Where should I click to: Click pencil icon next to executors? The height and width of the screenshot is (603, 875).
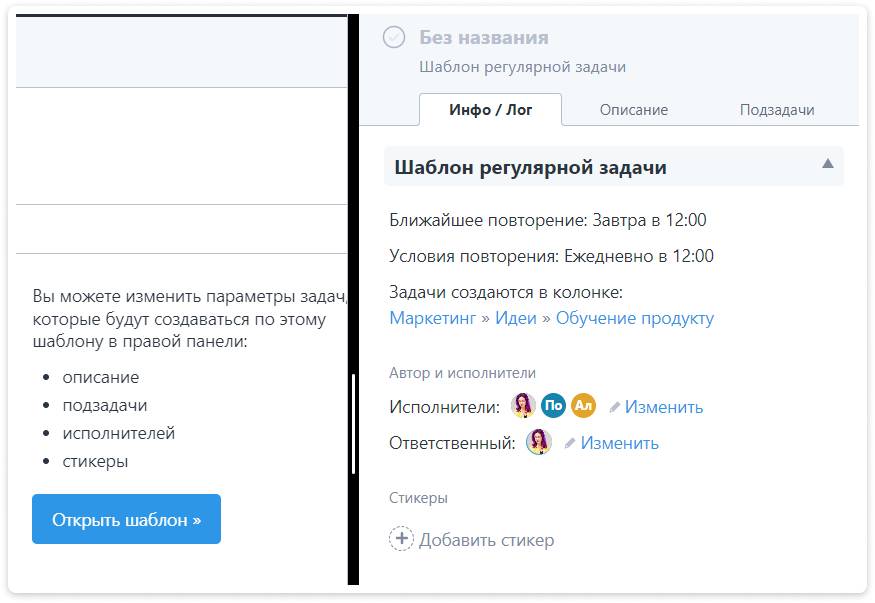[x=615, y=408]
